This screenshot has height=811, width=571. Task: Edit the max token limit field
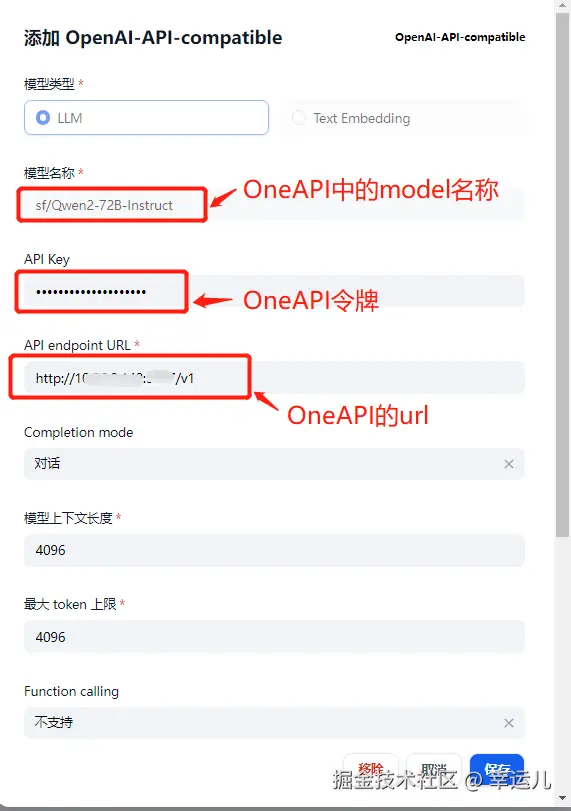(274, 637)
